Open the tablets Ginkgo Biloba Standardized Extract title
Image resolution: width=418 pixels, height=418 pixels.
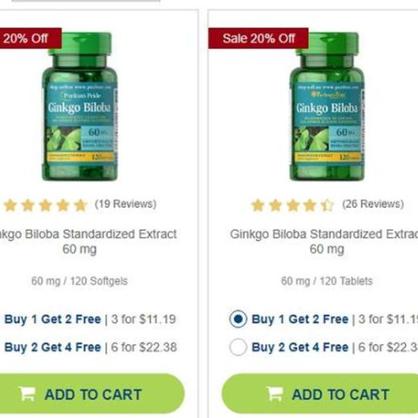(x=324, y=241)
